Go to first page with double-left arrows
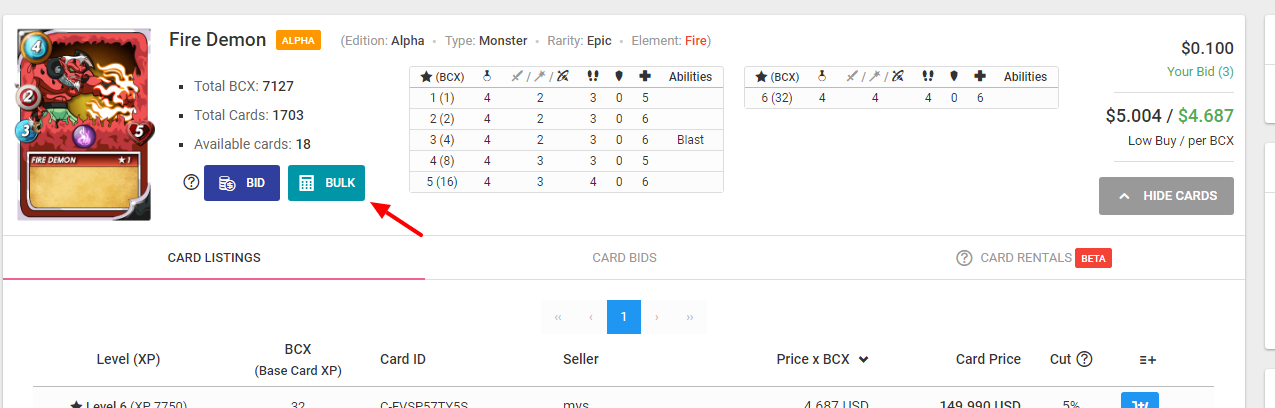The image size is (1275, 408). [x=558, y=317]
